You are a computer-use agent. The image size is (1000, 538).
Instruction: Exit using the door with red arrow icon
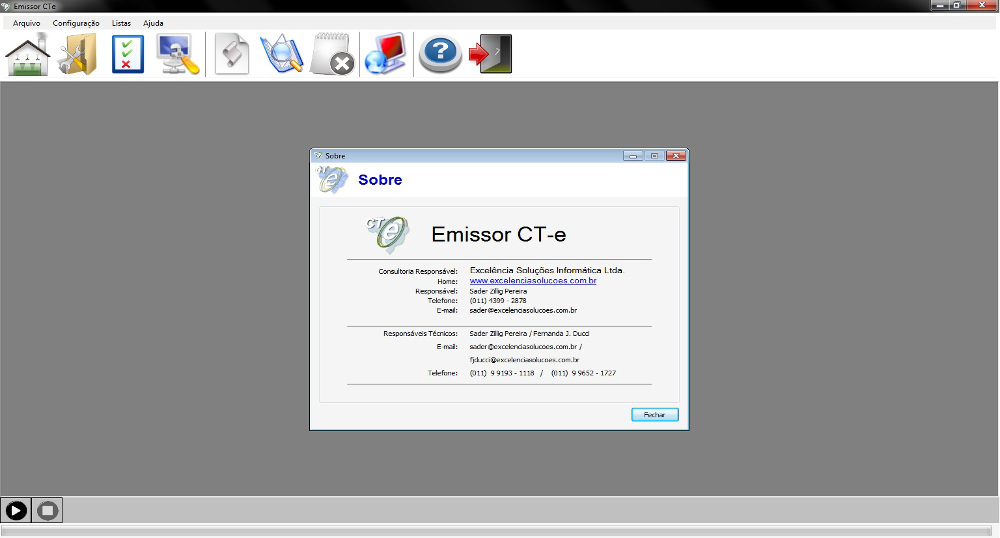coord(491,54)
